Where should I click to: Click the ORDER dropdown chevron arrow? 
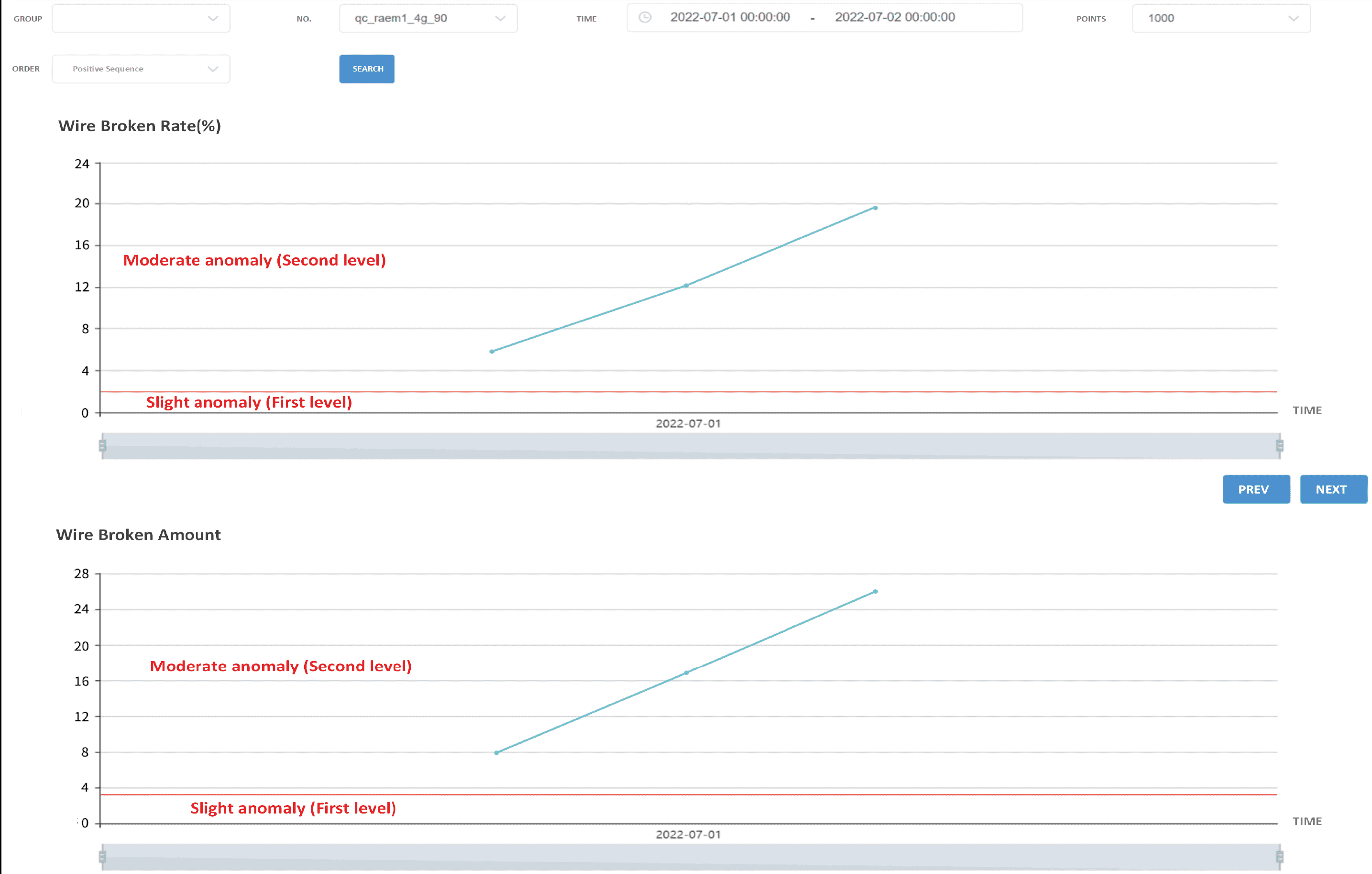212,69
